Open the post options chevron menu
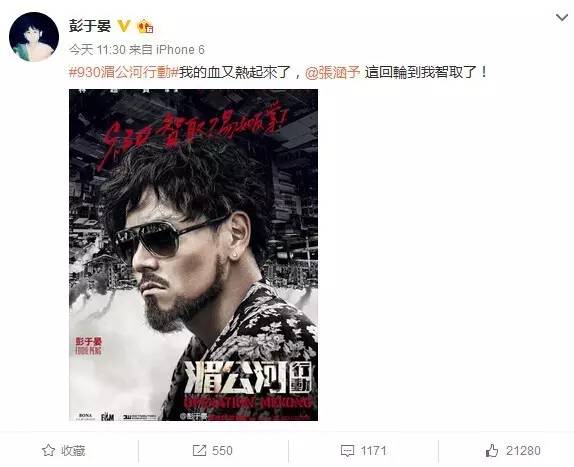This screenshot has width=574, height=467. [x=562, y=17]
